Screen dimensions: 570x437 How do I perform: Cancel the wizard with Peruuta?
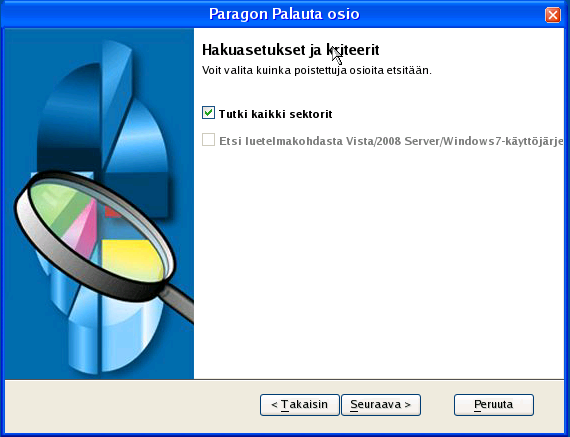click(x=494, y=405)
